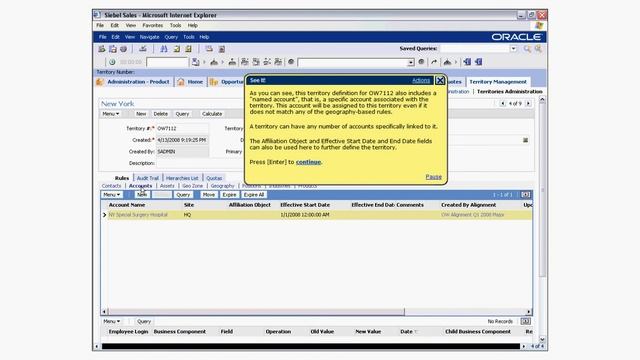
Task: Open the Siebel Query menu
Action: [x=171, y=37]
